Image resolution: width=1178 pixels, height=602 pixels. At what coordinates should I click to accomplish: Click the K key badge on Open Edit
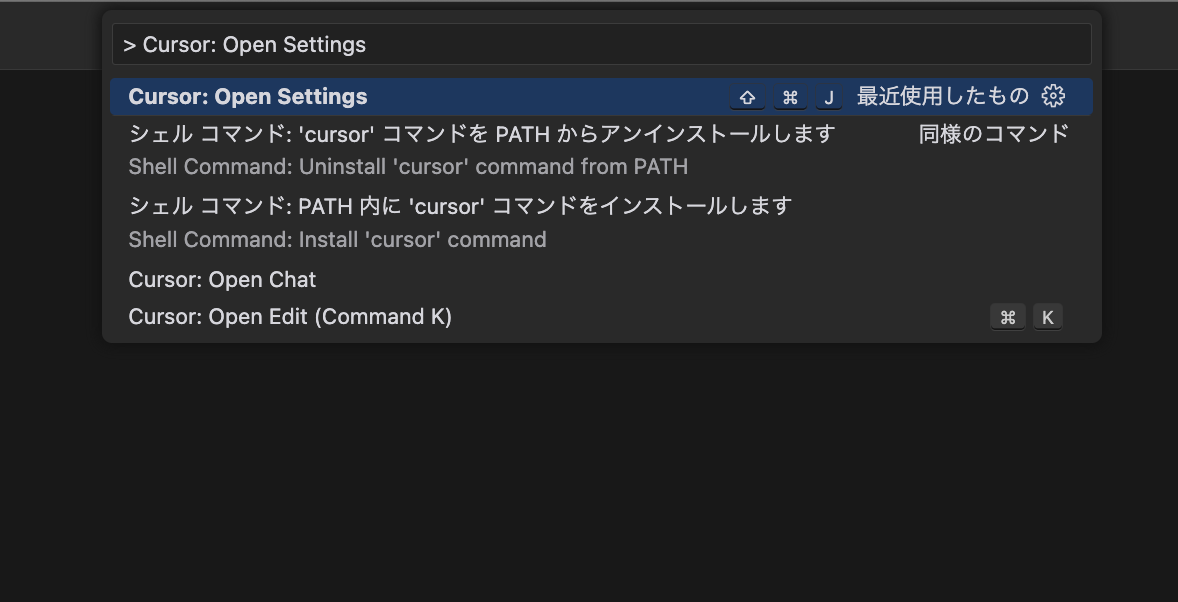click(x=1047, y=318)
